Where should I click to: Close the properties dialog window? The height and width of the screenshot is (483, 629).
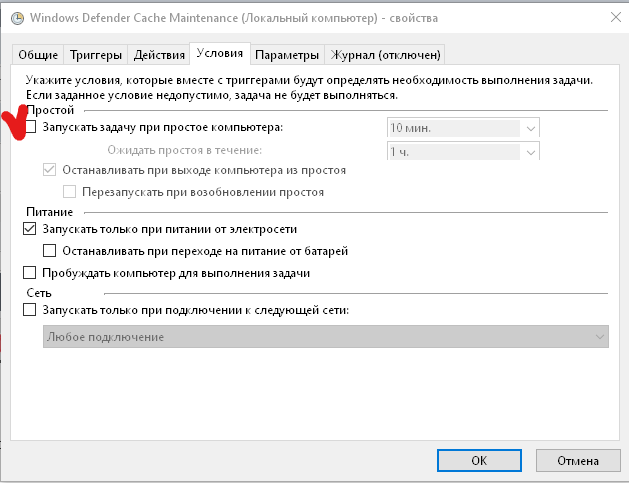[612, 17]
